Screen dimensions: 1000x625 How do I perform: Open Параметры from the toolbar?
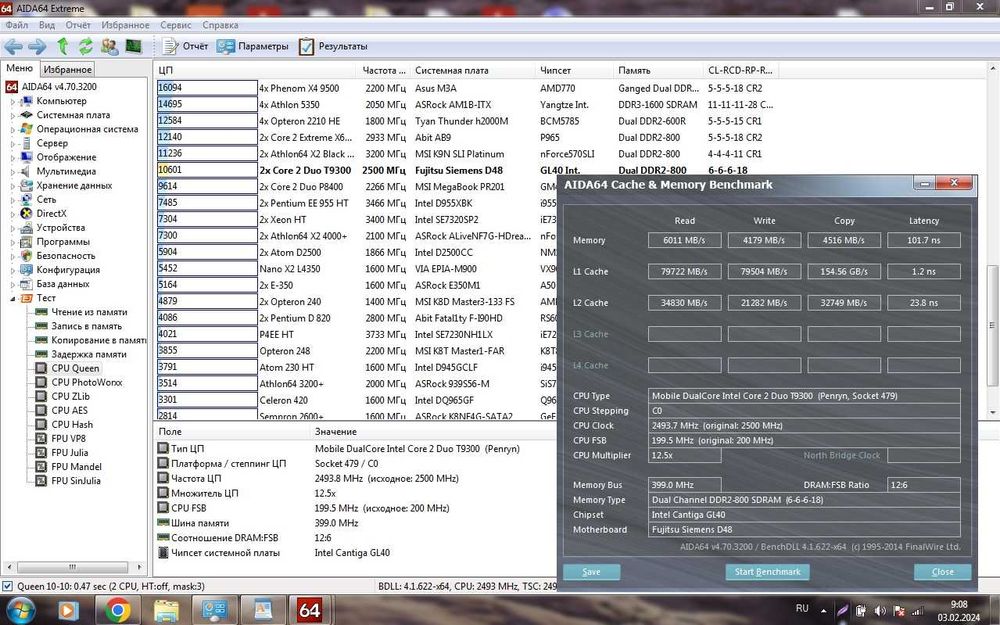point(253,46)
